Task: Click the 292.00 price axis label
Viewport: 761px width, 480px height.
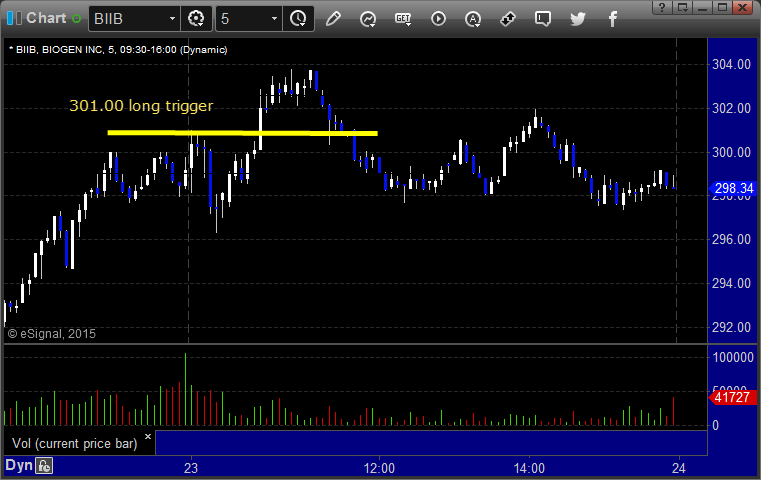Action: 731,328
